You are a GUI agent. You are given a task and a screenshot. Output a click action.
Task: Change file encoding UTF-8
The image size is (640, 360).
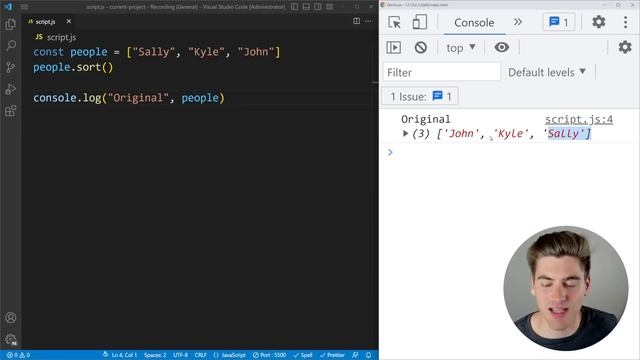click(180, 355)
